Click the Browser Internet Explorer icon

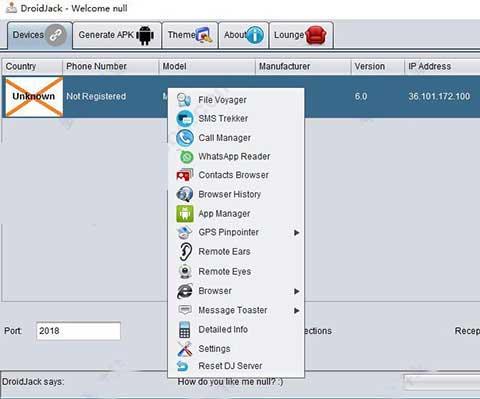pyautogui.click(x=184, y=291)
